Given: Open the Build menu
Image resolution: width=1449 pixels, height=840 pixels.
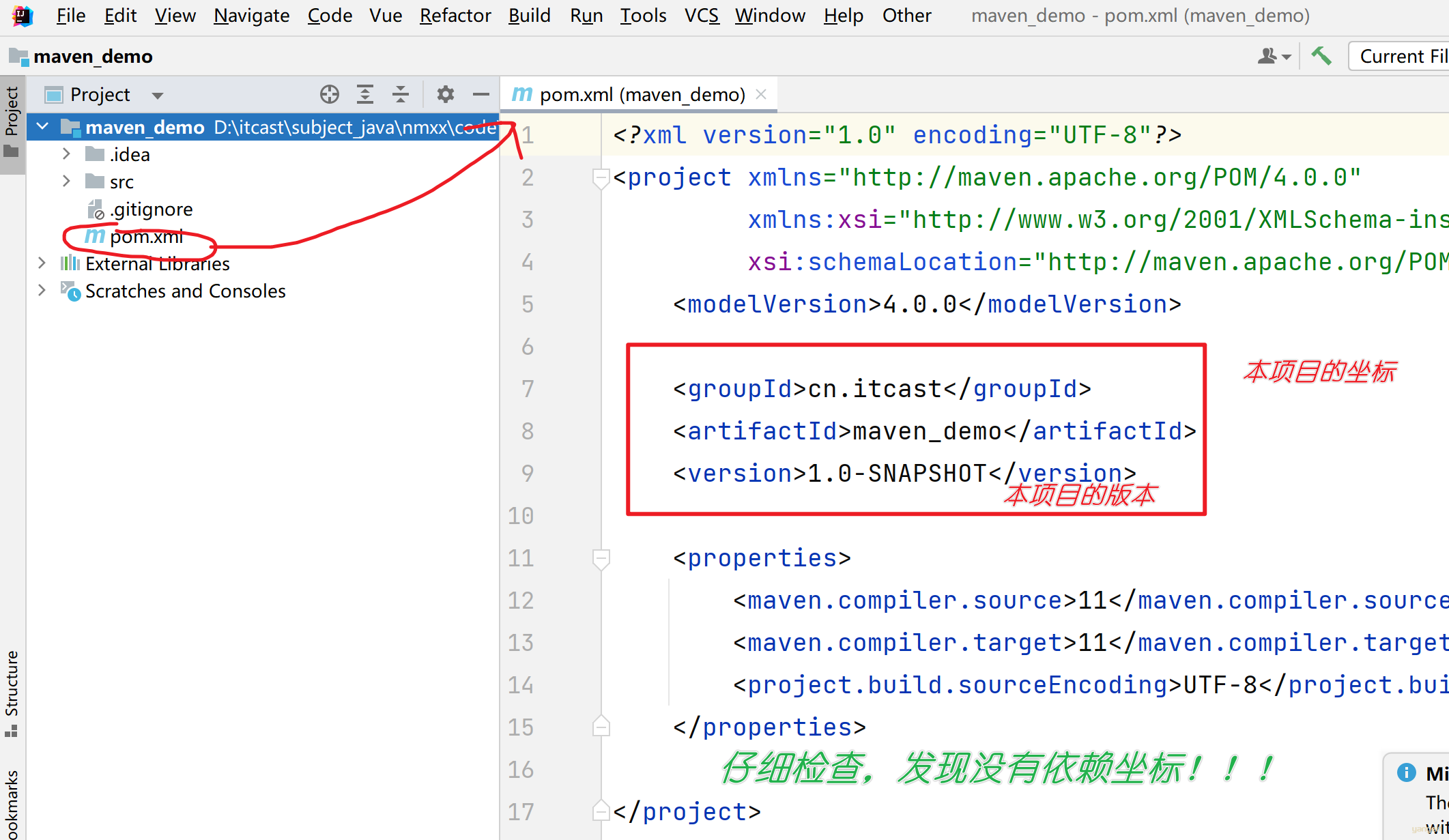Looking at the screenshot, I should point(529,15).
